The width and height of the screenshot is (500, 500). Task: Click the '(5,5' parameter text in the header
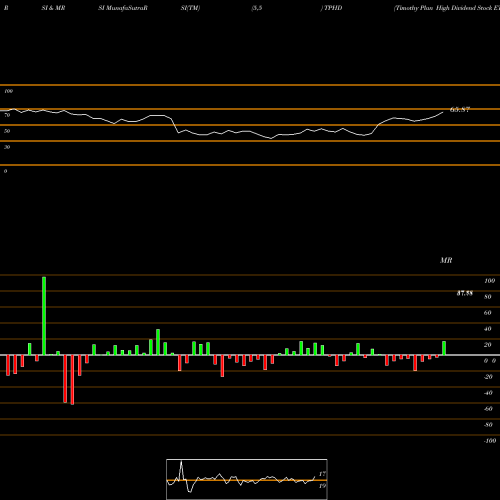pos(257,8)
